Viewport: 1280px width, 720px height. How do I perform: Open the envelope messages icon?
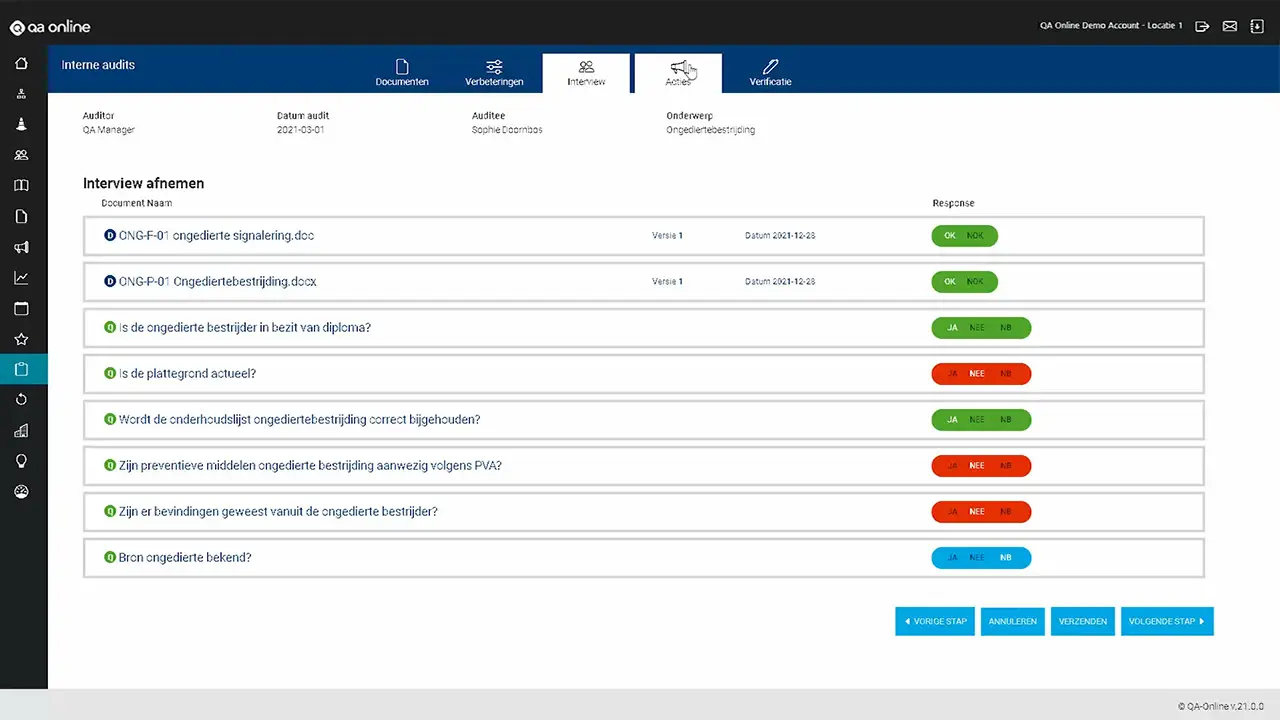1230,25
